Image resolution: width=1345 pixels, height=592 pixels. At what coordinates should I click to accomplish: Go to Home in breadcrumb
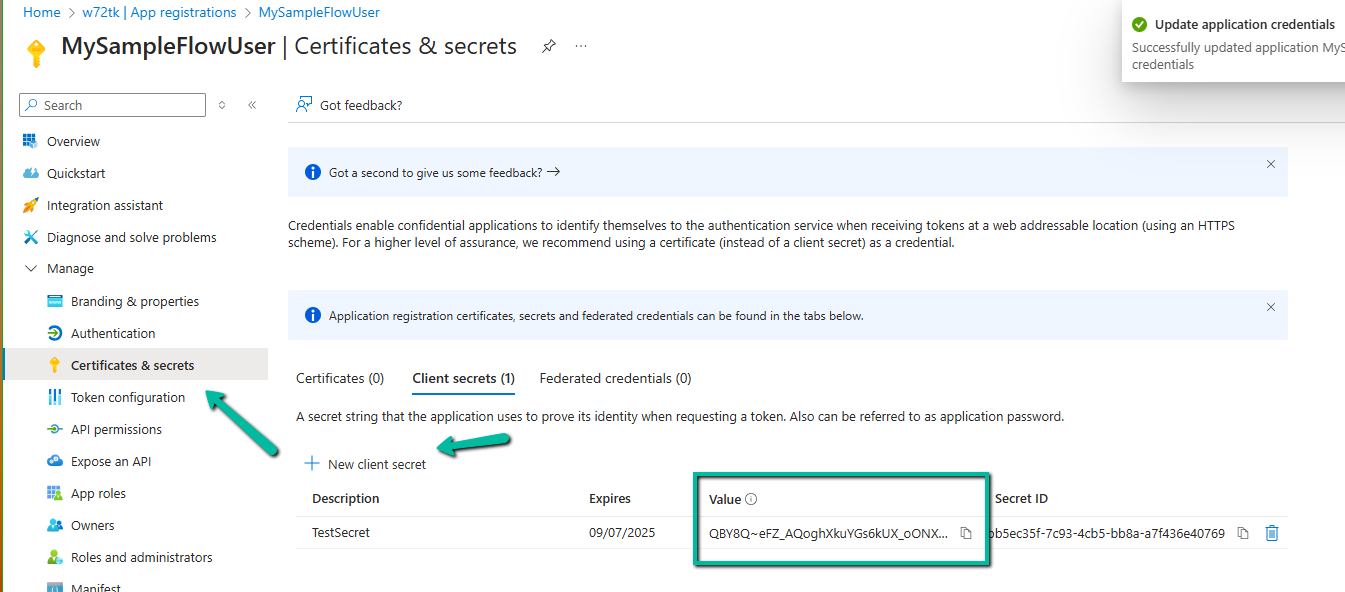click(x=42, y=13)
